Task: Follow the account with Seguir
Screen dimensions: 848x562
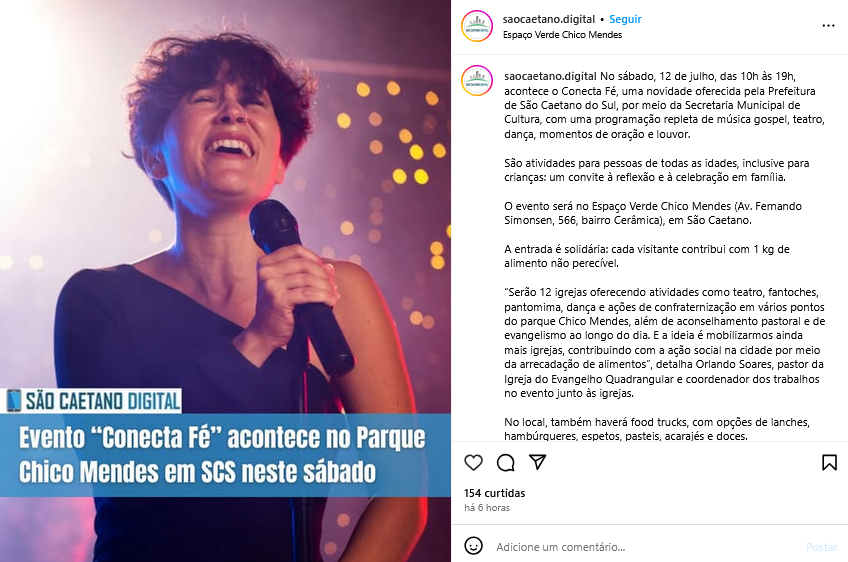Action: (625, 19)
